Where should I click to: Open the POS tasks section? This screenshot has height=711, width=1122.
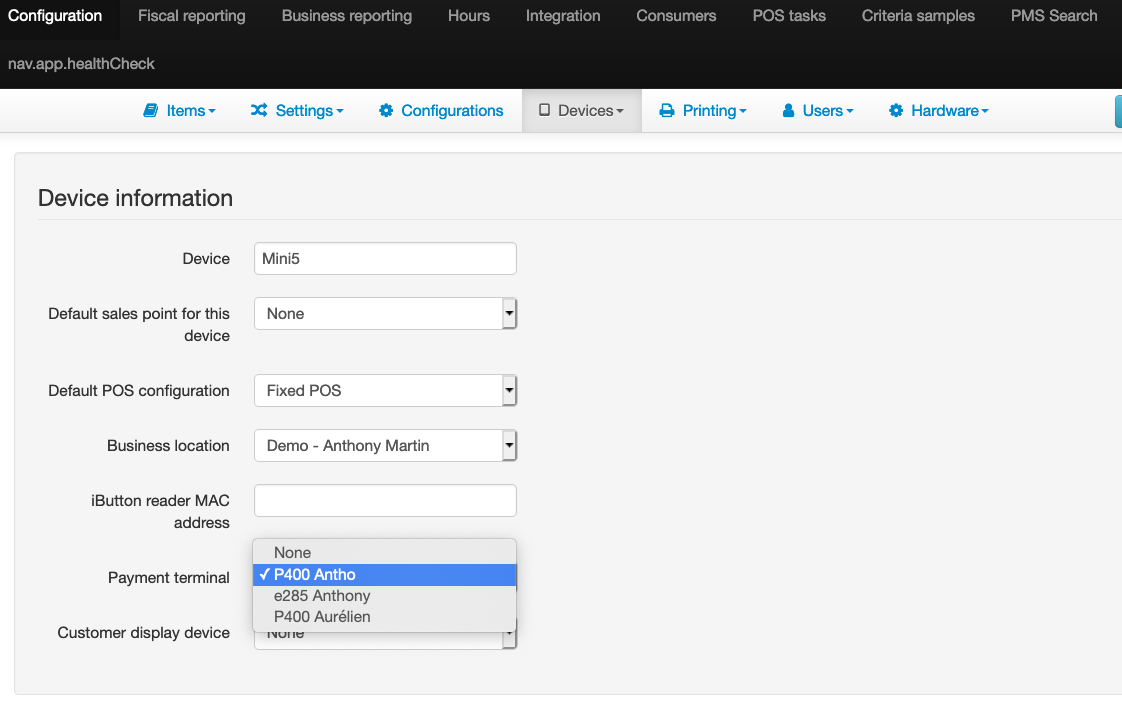click(x=789, y=15)
